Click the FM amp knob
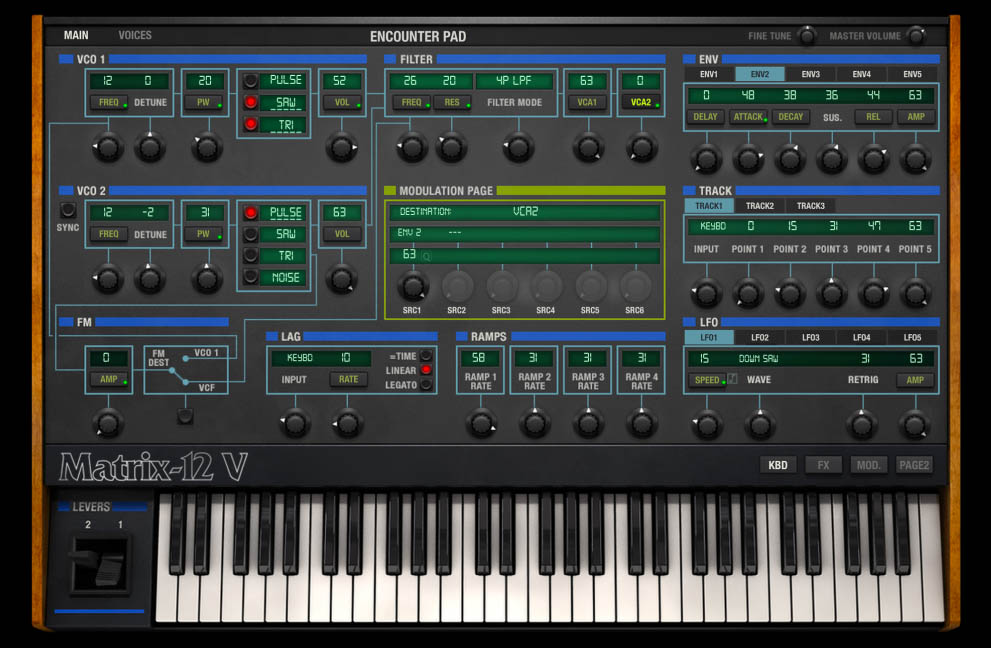The image size is (991, 648). click(x=108, y=424)
